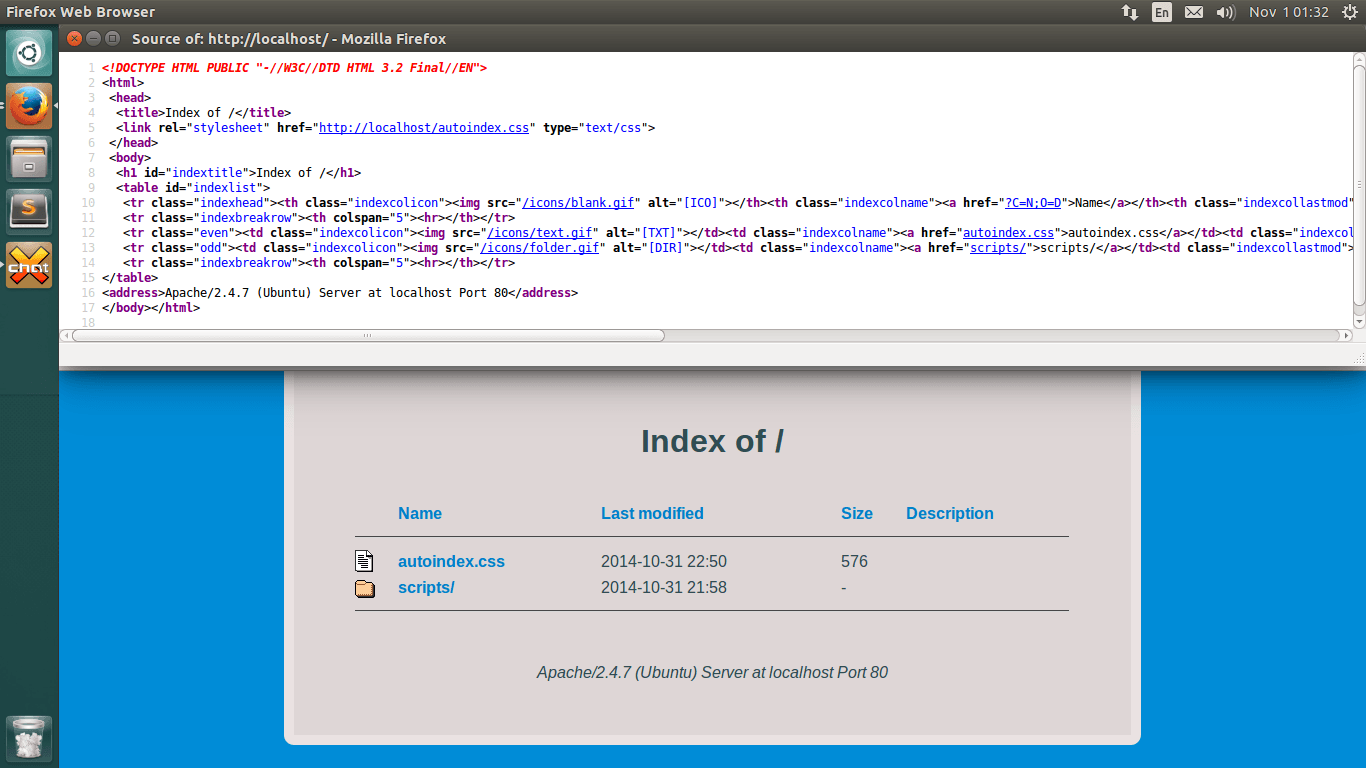Viewport: 1366px width, 768px height.
Task: Click the ?C=N;O=D link in source
Action: click(1032, 203)
